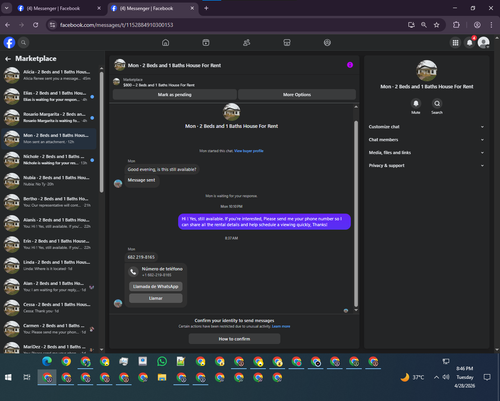The image size is (500, 401).
Task: Open the Gaming icon in top navigation
Action: point(327,43)
